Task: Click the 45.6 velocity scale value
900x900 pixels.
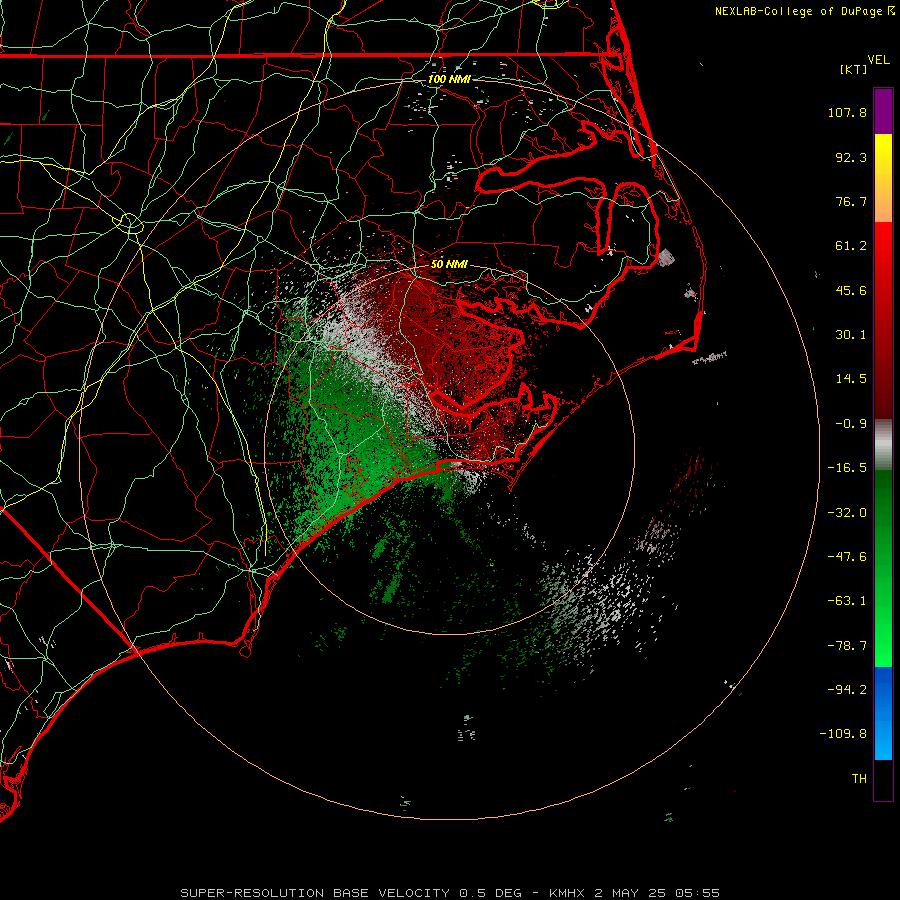Action: pos(851,290)
